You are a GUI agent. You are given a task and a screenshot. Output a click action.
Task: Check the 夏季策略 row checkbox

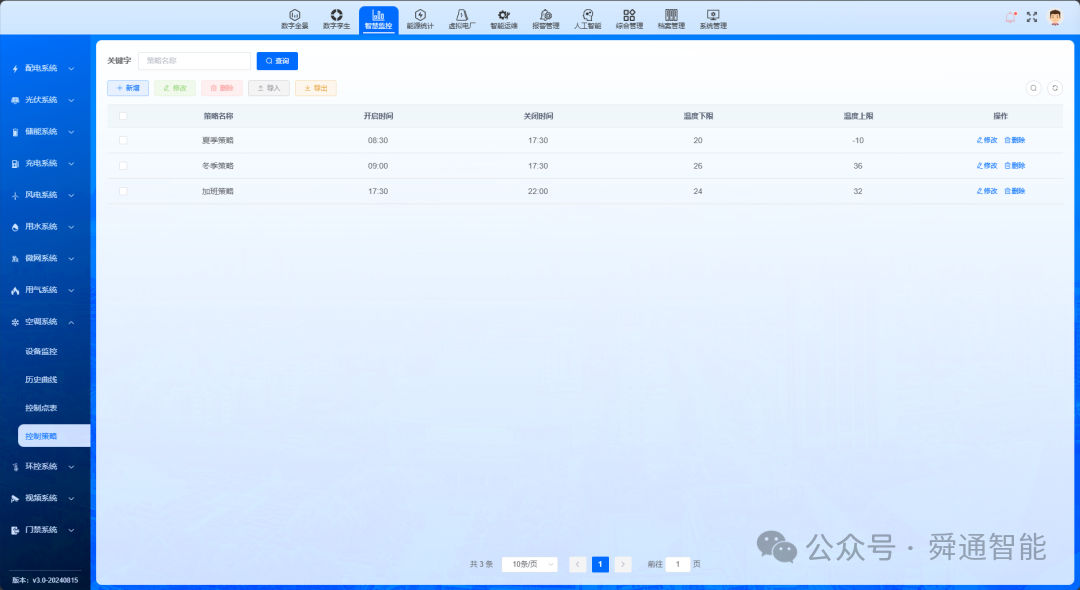(123, 140)
